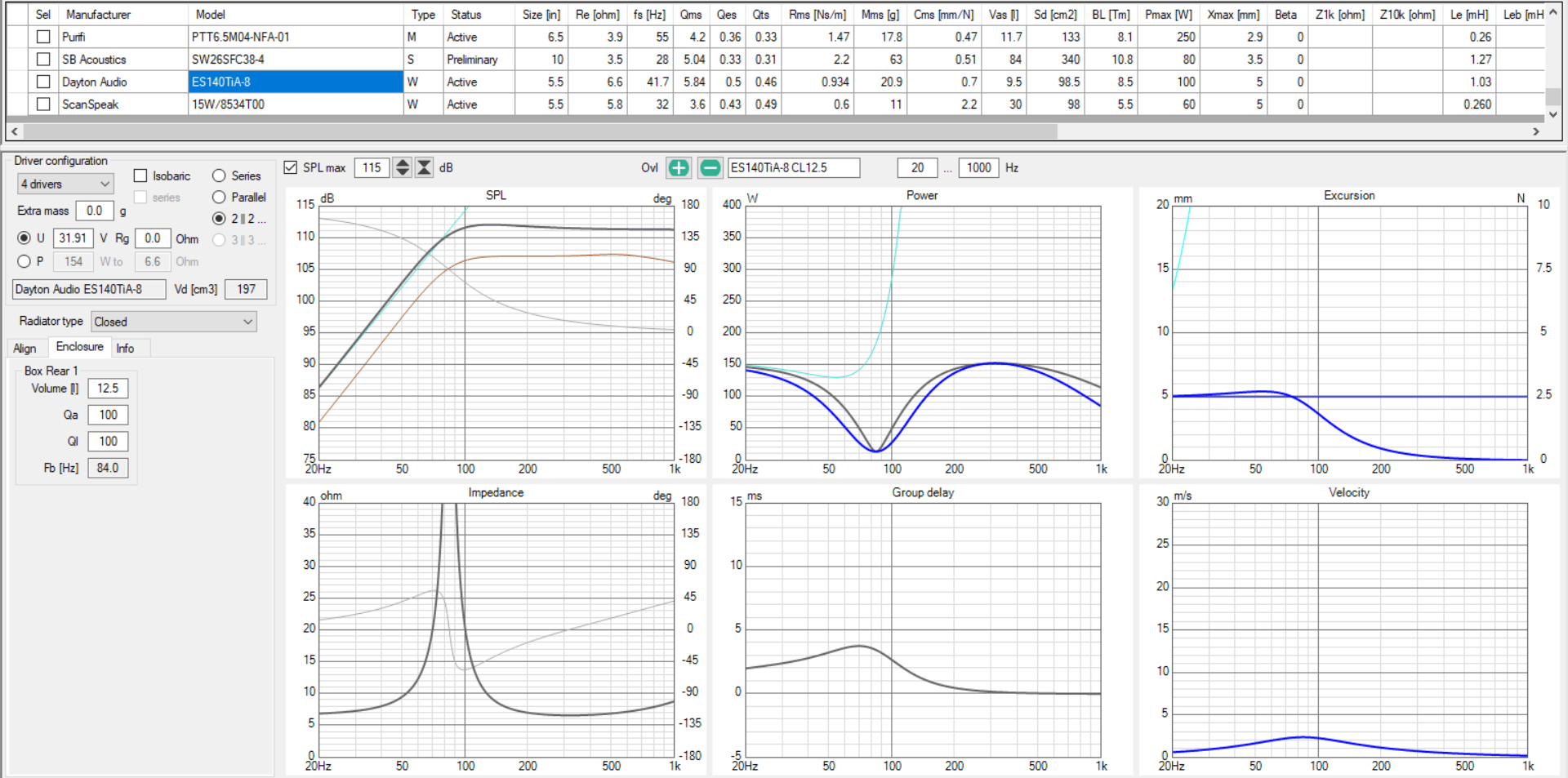Select the ES140TiA-8 model cell
The width and height of the screenshot is (1568, 778).
click(x=296, y=82)
